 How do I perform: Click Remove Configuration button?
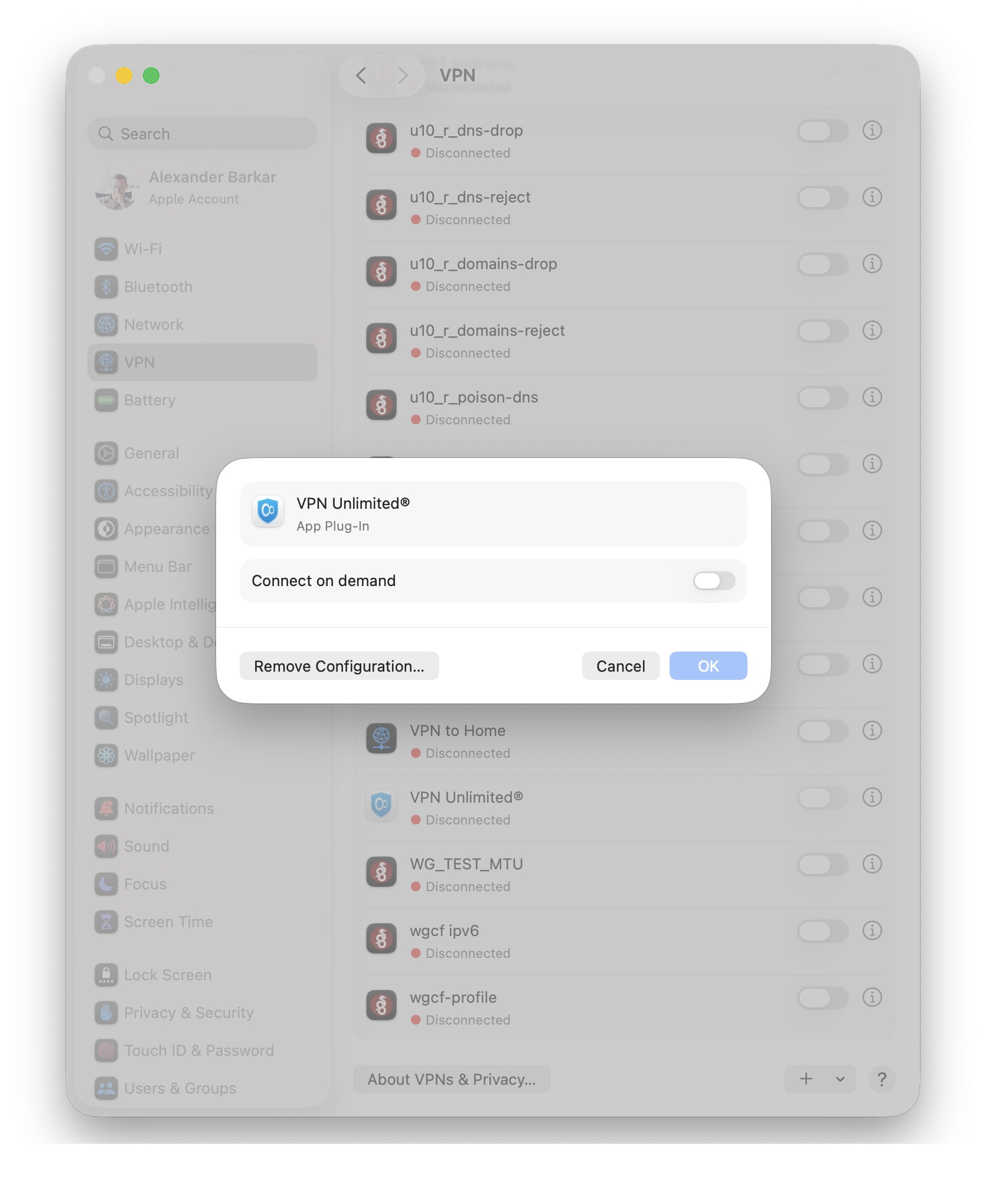click(x=339, y=666)
